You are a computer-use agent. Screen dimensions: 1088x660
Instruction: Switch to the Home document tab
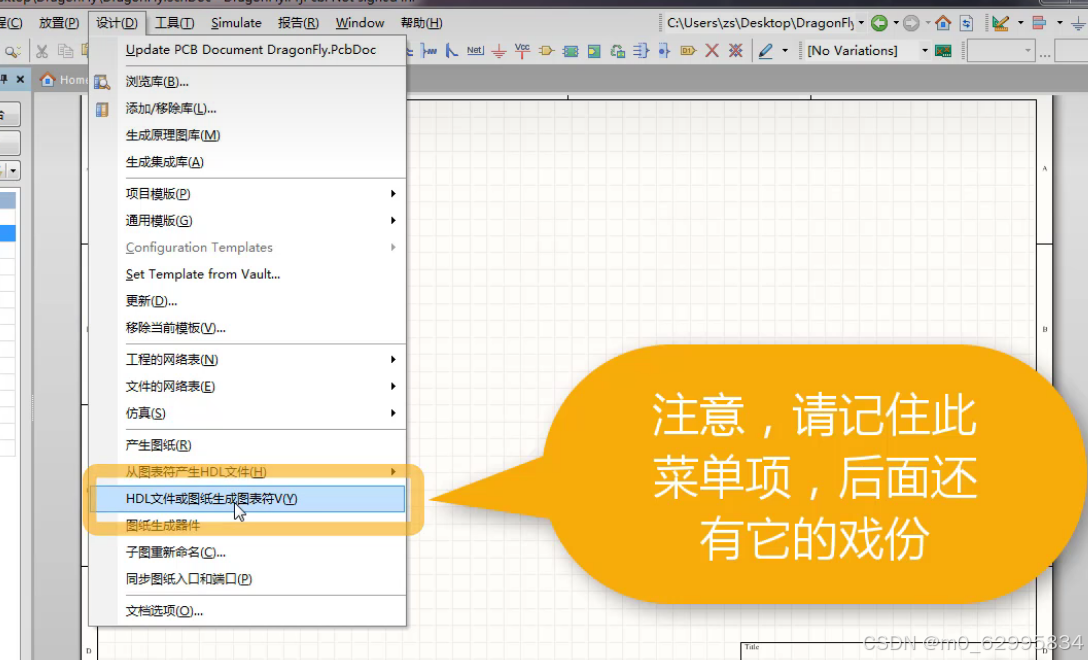coord(63,80)
